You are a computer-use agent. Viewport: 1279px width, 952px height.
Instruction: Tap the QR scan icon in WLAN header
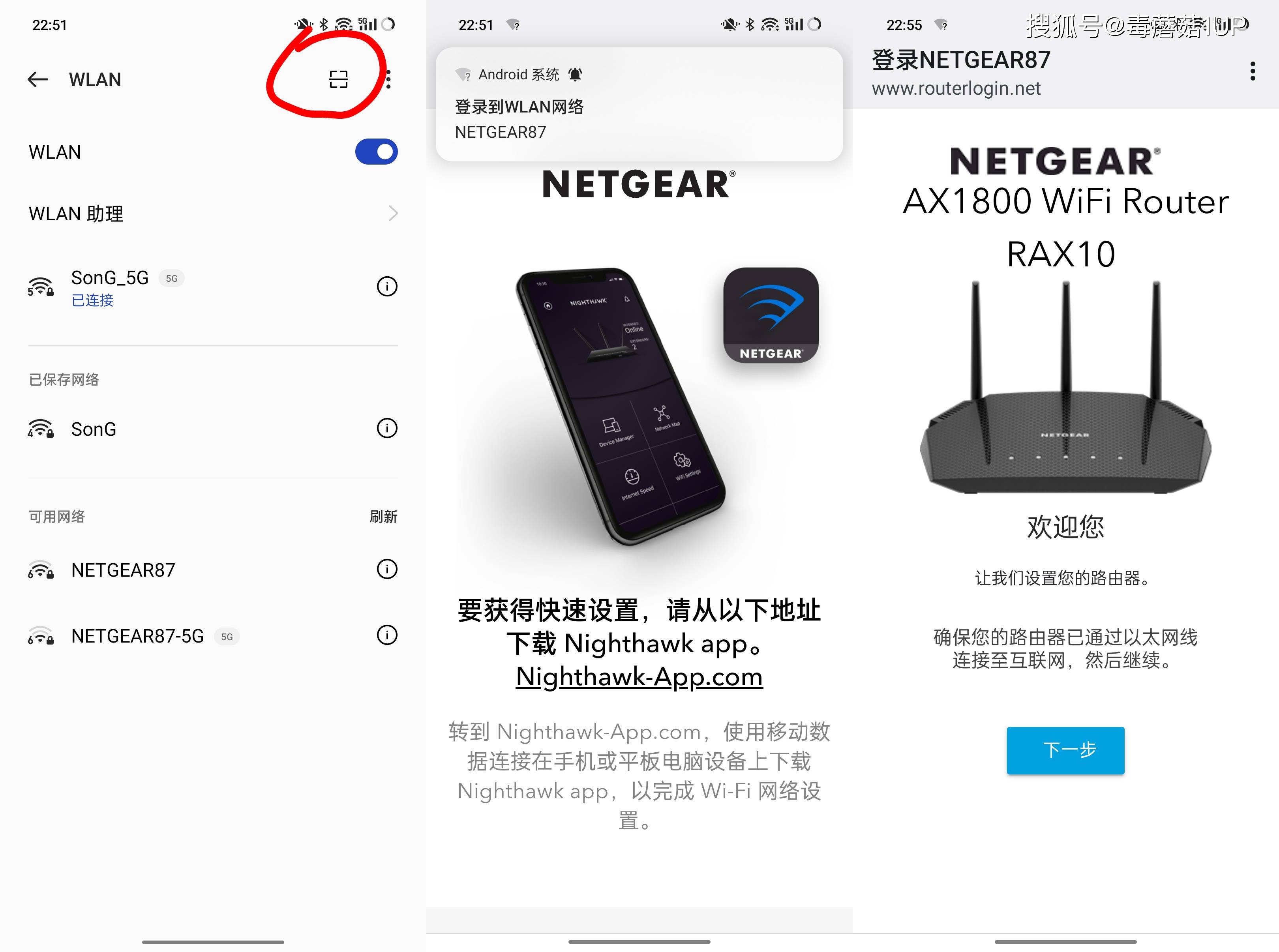[338, 79]
